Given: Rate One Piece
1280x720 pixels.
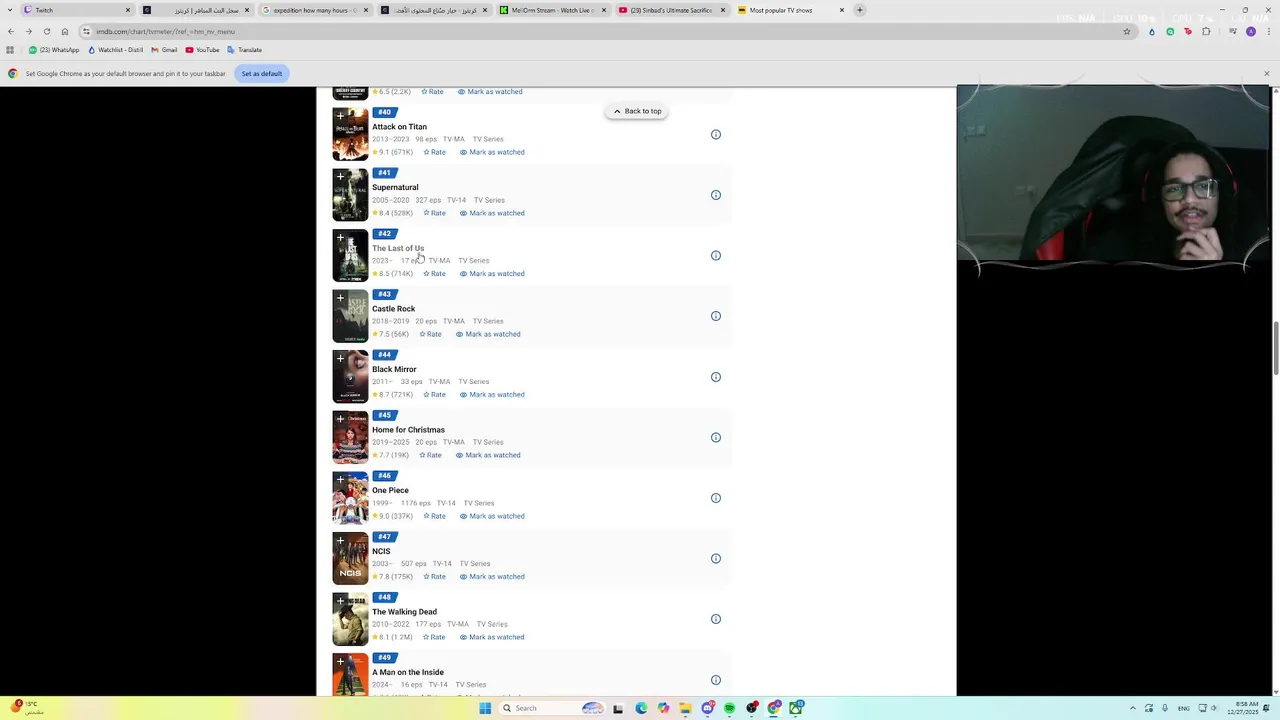Looking at the screenshot, I should pos(434,516).
